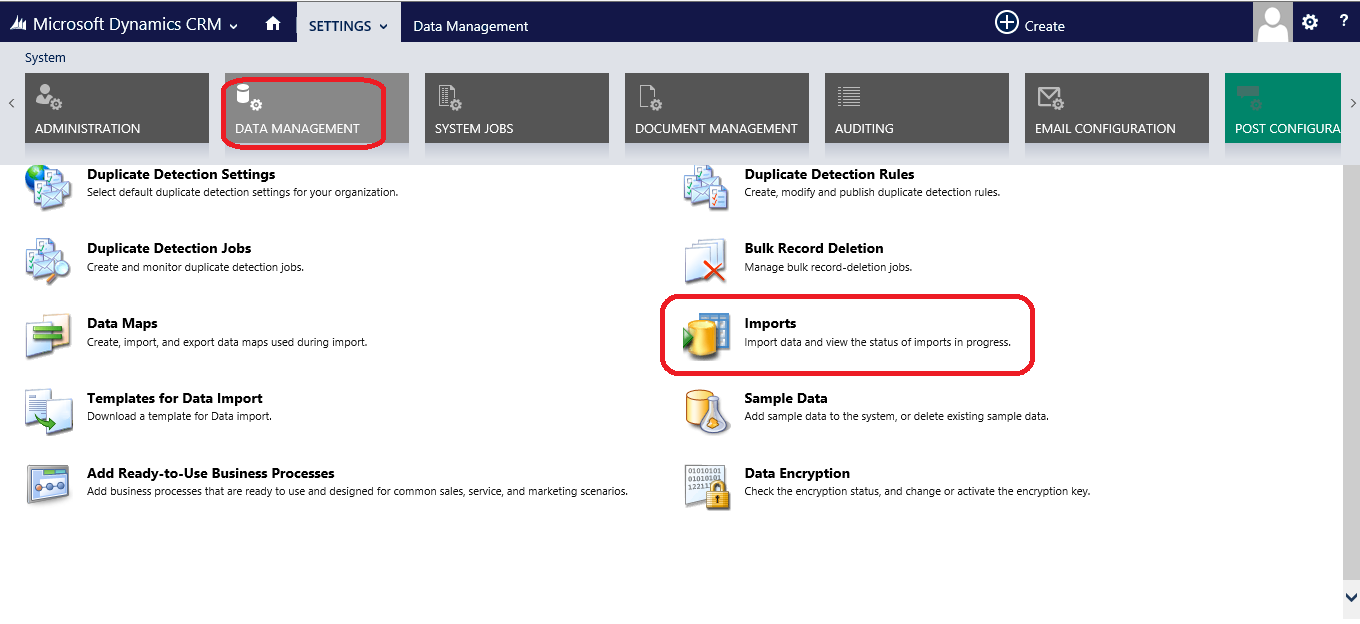The width and height of the screenshot is (1360, 624).
Task: Click 'Check the encryption status' description
Action: click(x=917, y=491)
